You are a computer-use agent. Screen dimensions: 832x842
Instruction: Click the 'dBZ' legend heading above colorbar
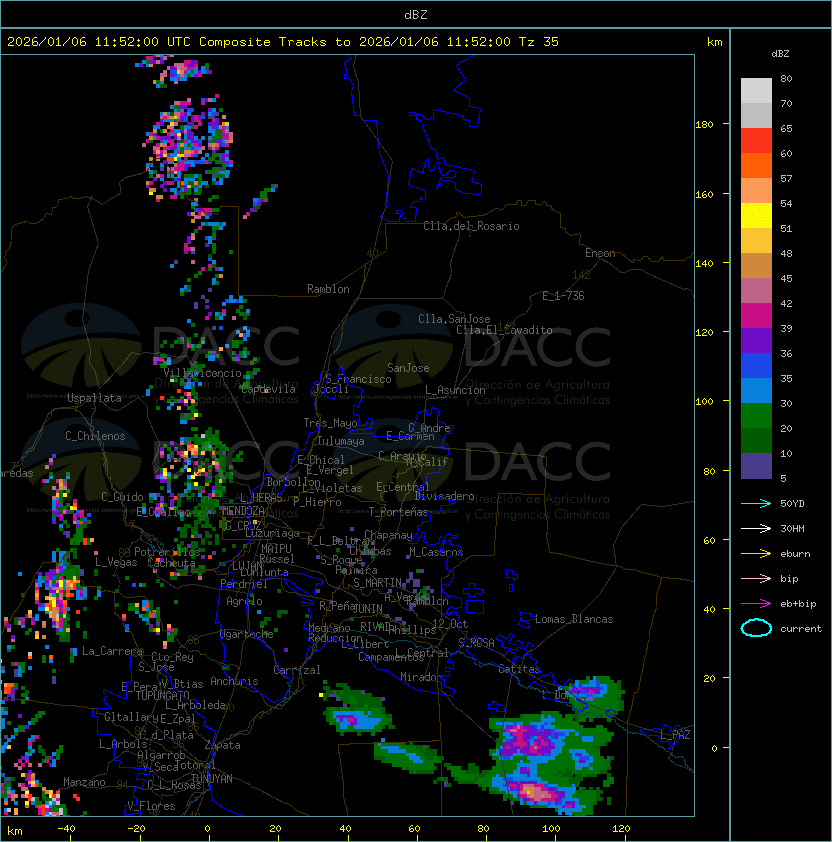point(780,54)
